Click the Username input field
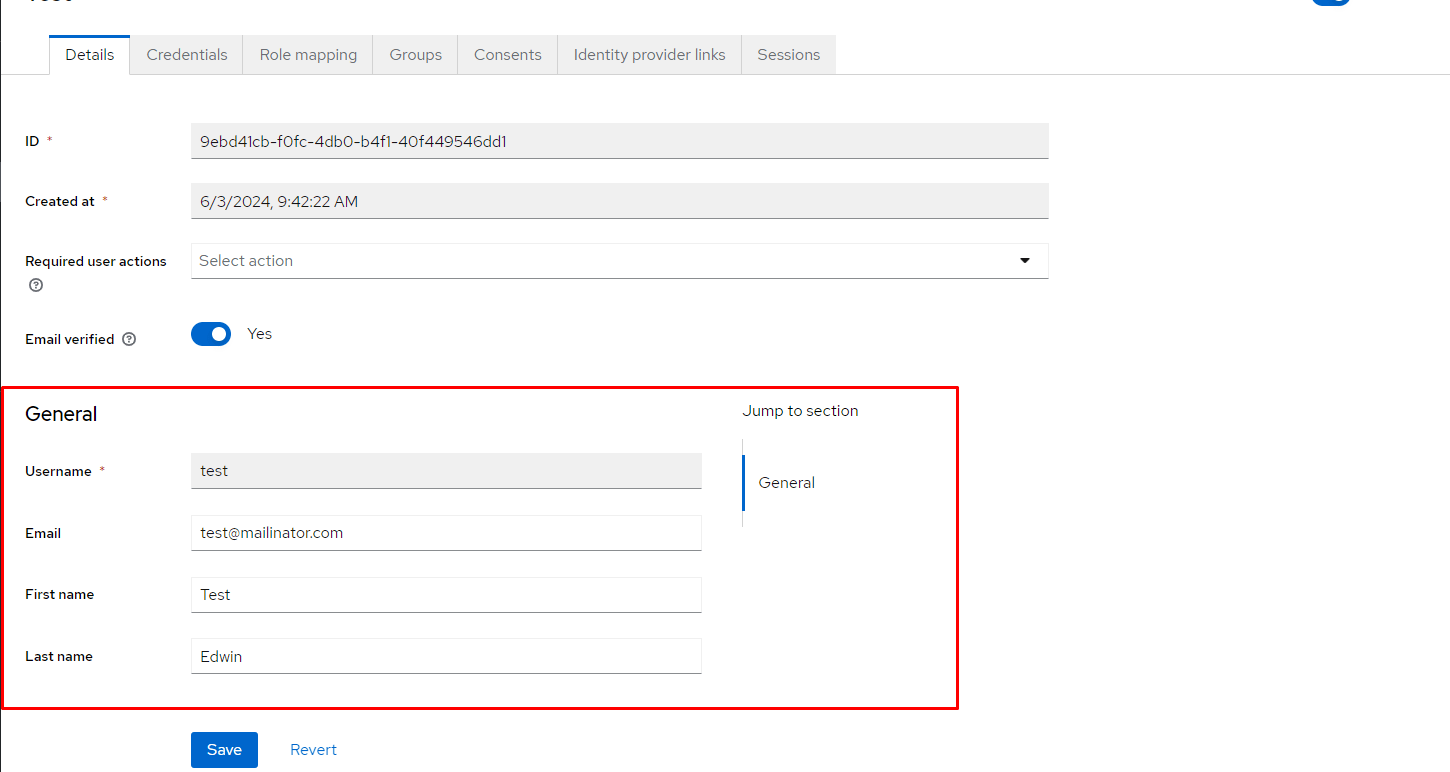This screenshot has width=1450, height=772. point(446,470)
